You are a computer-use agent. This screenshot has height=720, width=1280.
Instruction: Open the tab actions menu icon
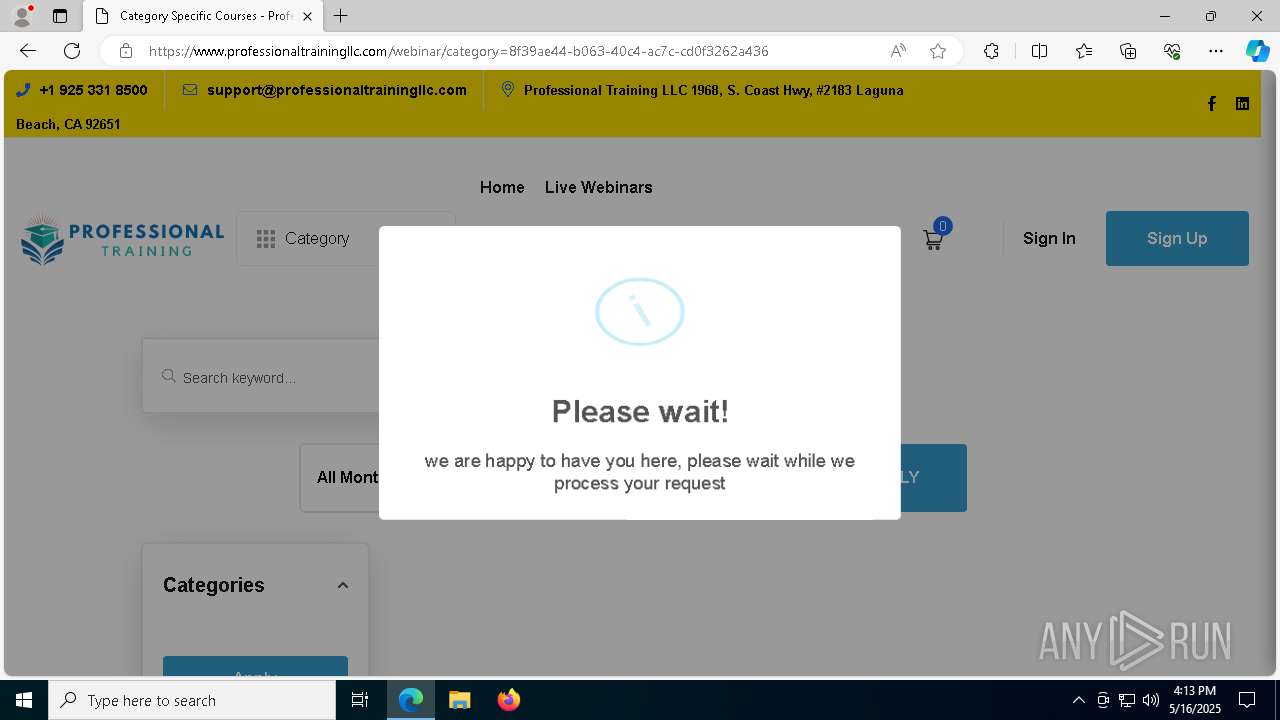click(60, 16)
